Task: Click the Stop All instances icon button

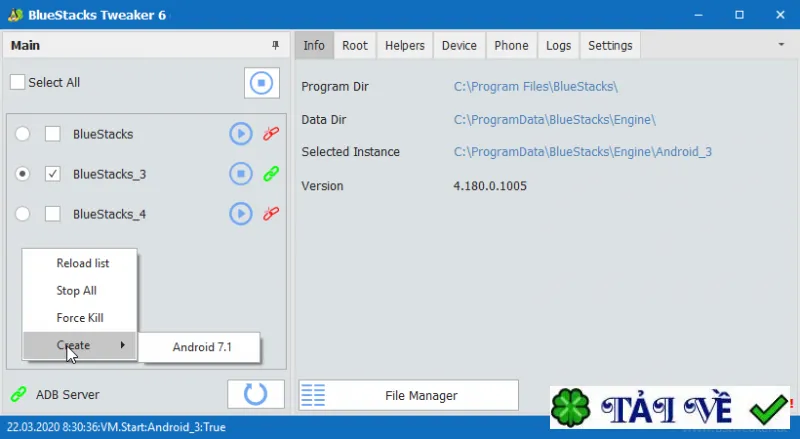Action: click(x=261, y=83)
